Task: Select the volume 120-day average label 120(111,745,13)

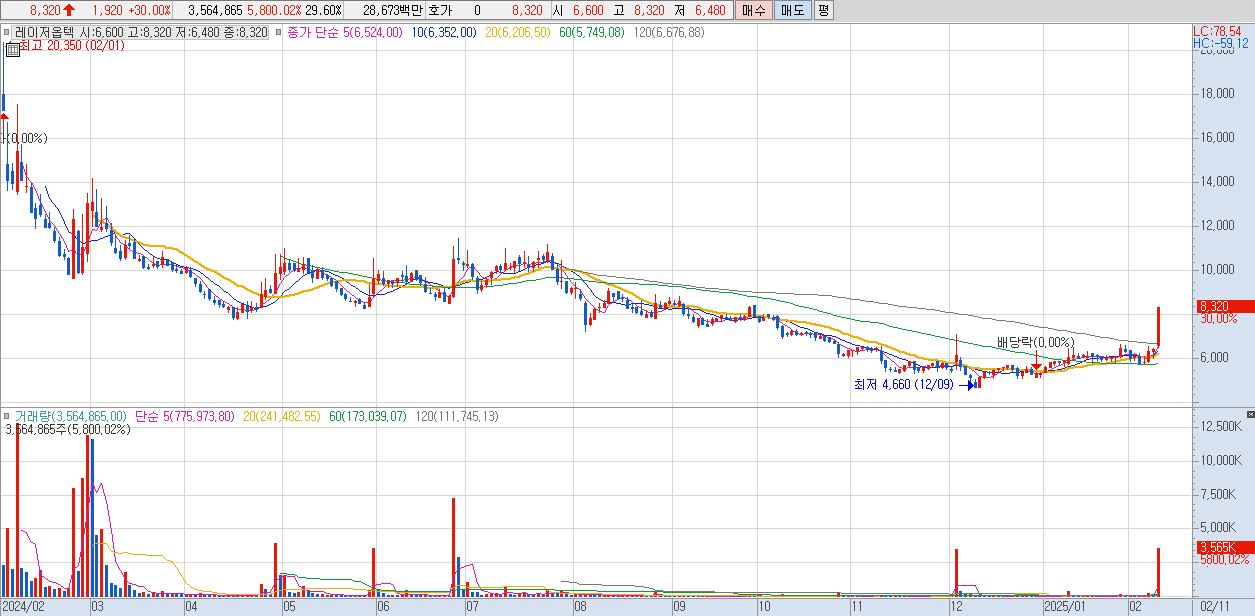Action: pos(455,416)
